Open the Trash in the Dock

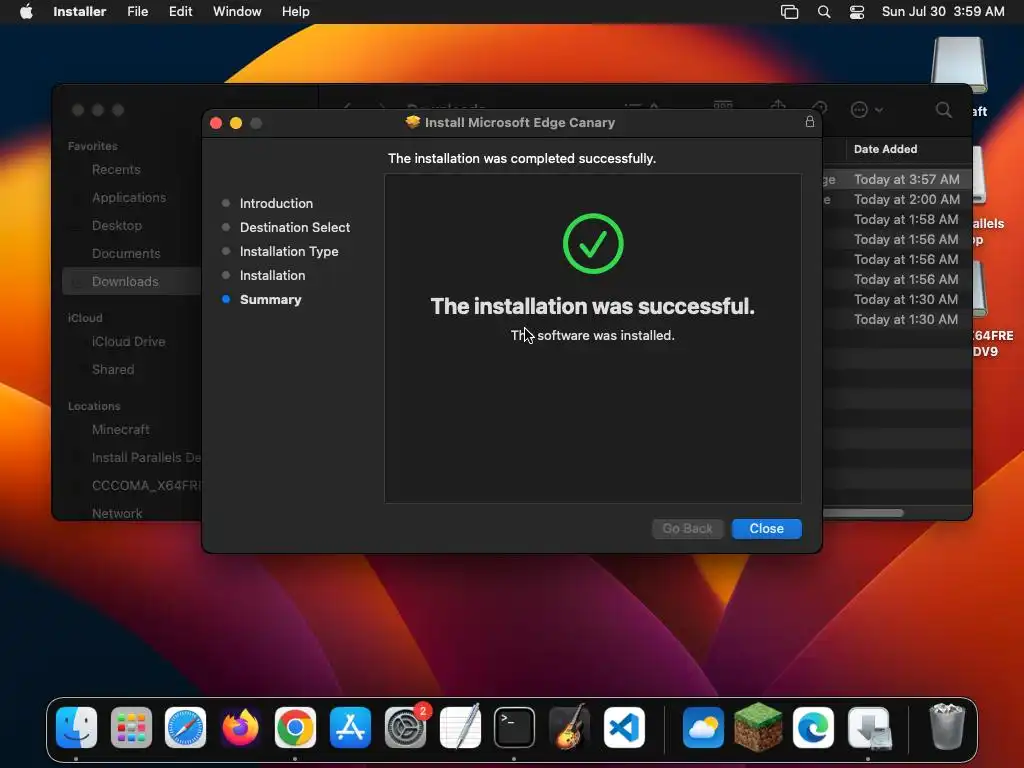947,727
